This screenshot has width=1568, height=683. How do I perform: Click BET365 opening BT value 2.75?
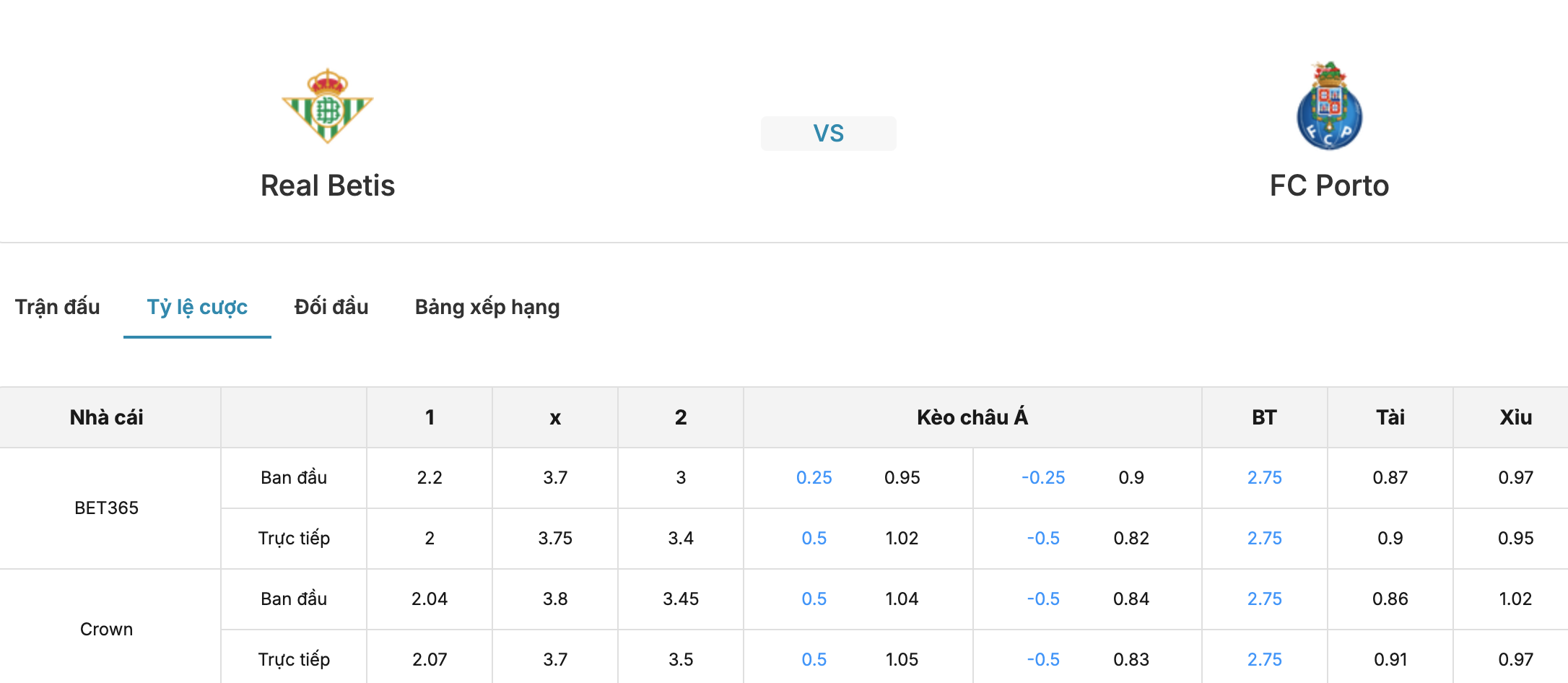click(1265, 478)
